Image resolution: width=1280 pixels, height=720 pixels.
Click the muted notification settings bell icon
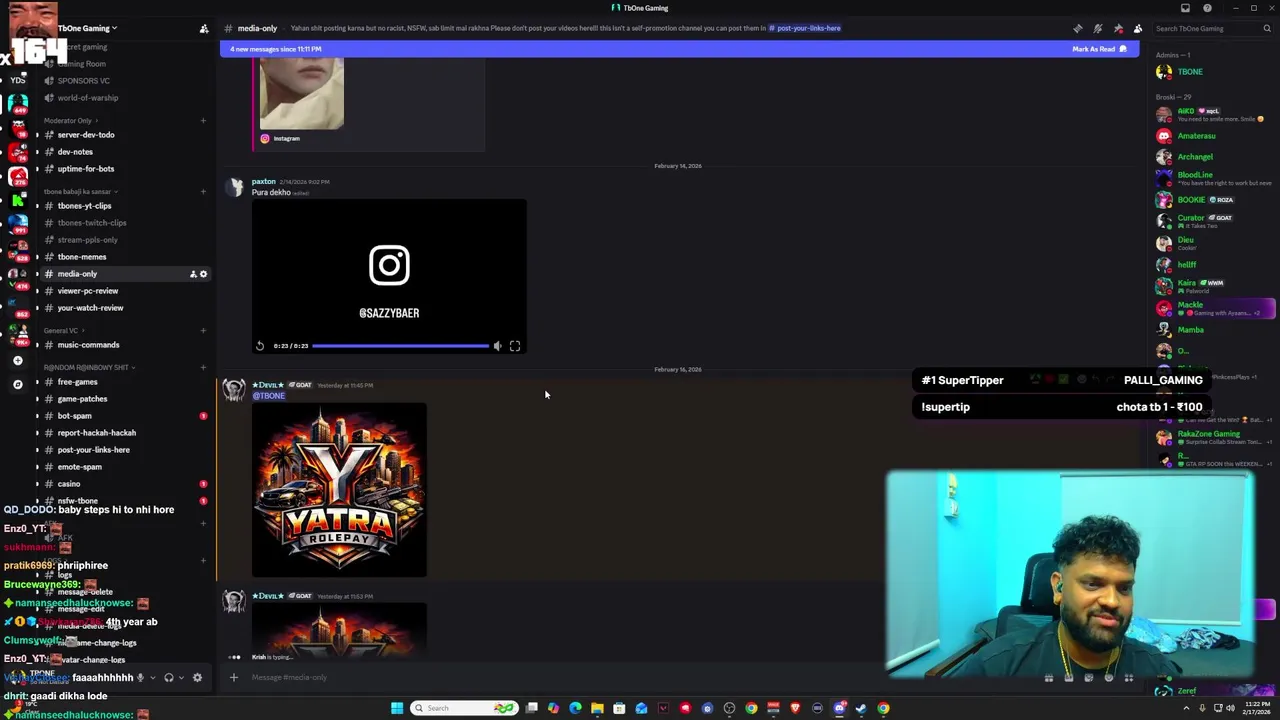coord(1097,28)
